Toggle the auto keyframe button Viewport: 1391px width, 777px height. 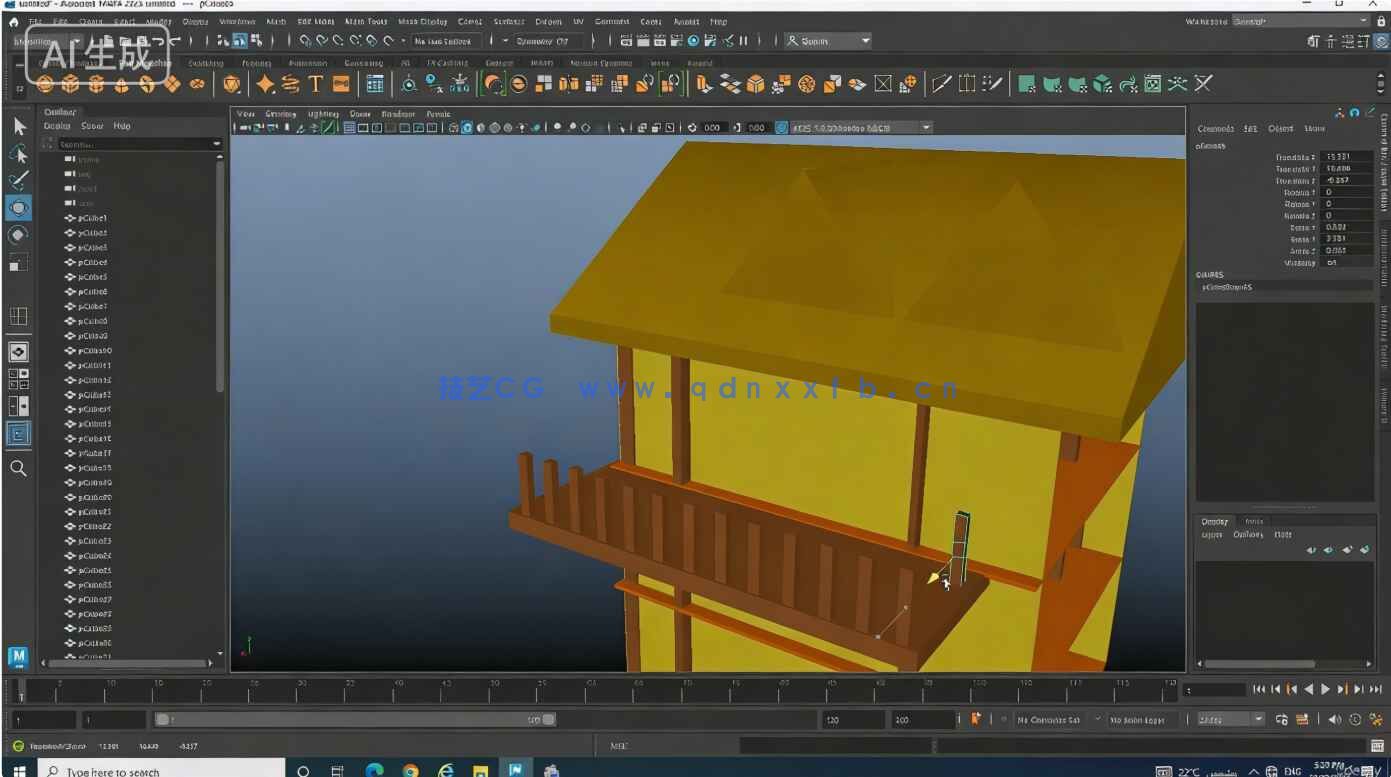coord(976,719)
